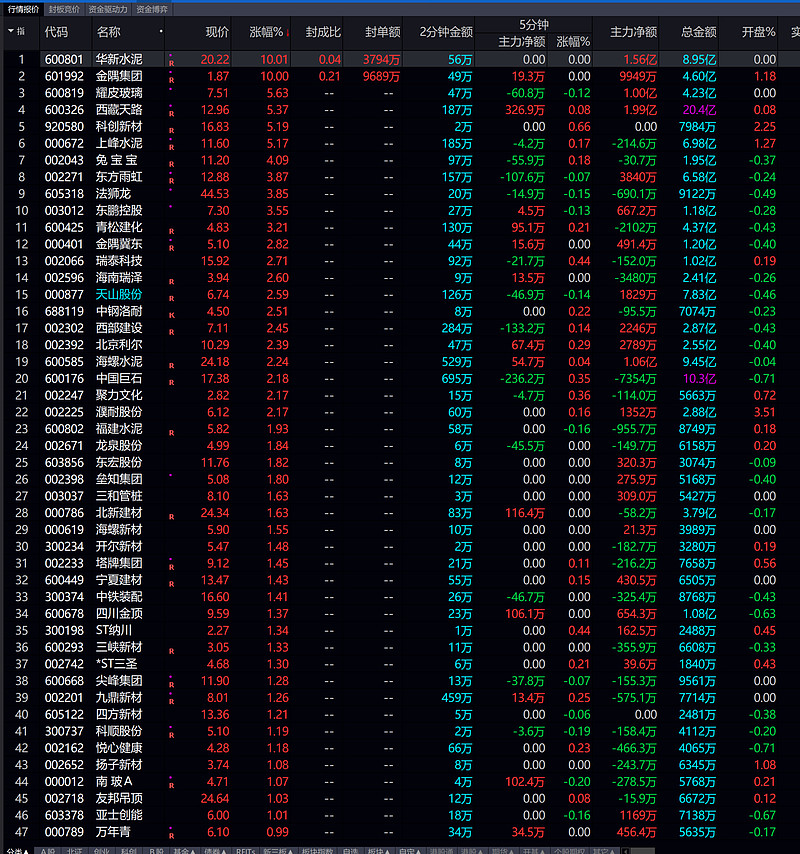Click the R marker beside 海螺水泥
Viewport: 800px width, 854px height.
point(172,365)
